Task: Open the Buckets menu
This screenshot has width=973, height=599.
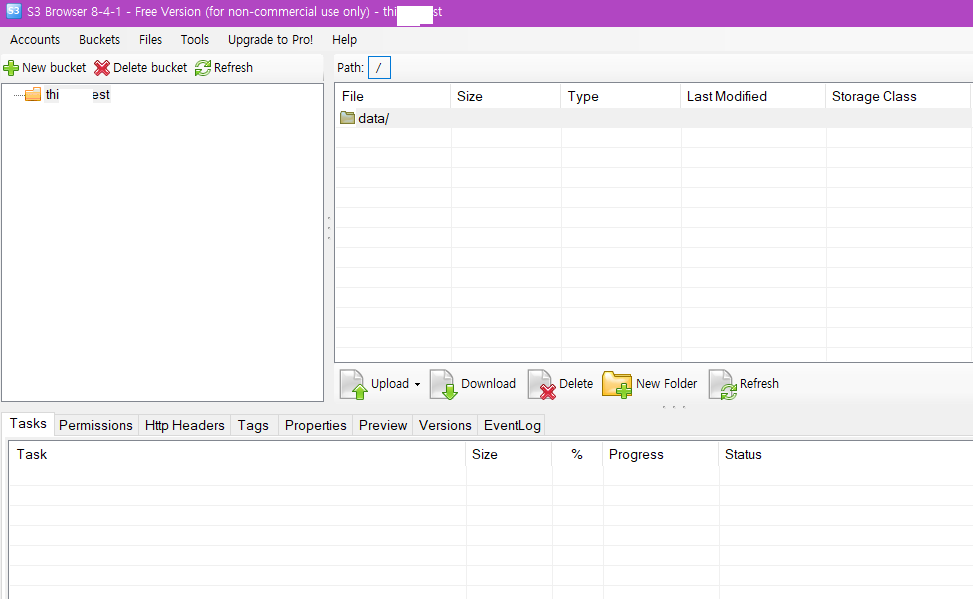Action: 99,40
